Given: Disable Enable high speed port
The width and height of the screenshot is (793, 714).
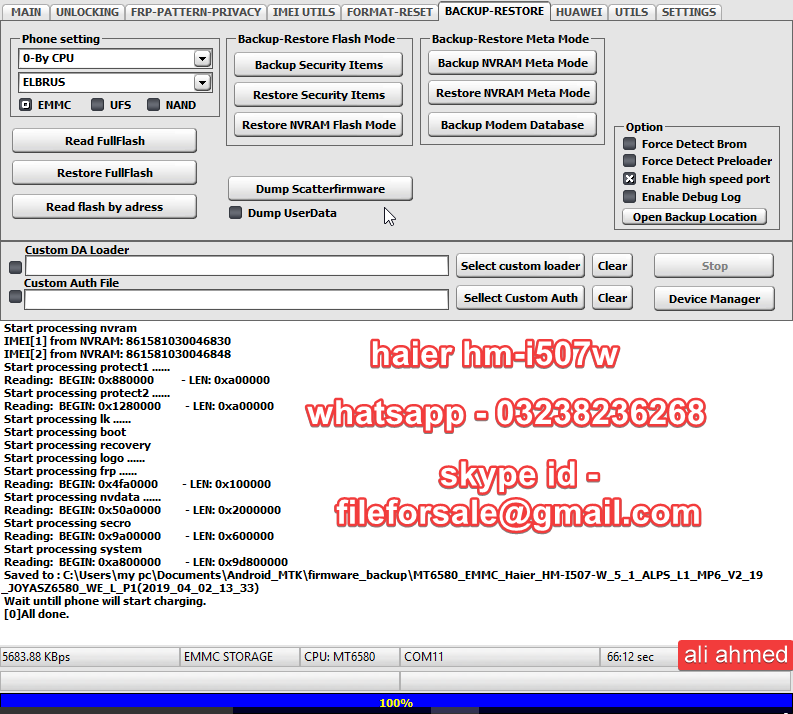Looking at the screenshot, I should [x=629, y=178].
